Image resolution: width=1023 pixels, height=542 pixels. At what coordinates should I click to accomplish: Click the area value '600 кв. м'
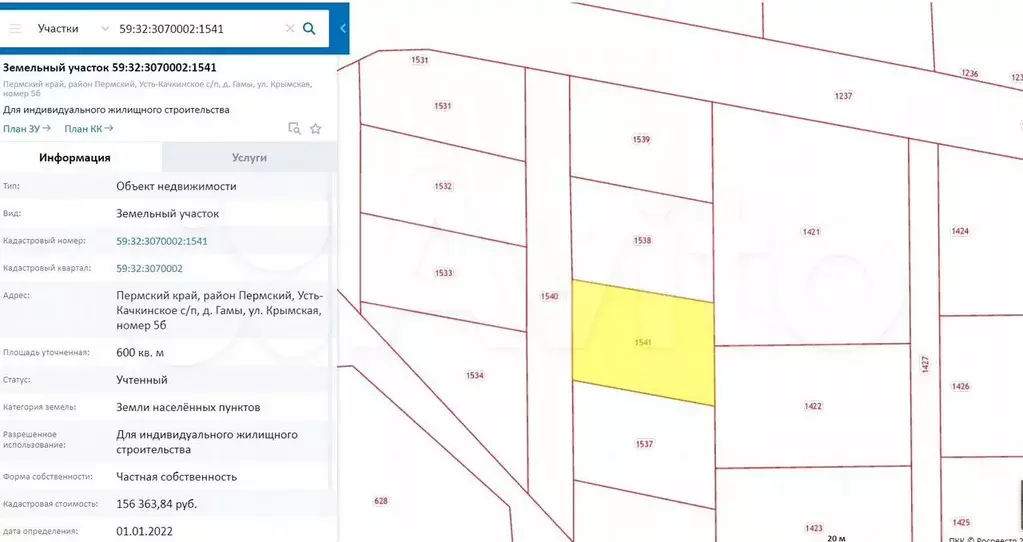pos(140,353)
